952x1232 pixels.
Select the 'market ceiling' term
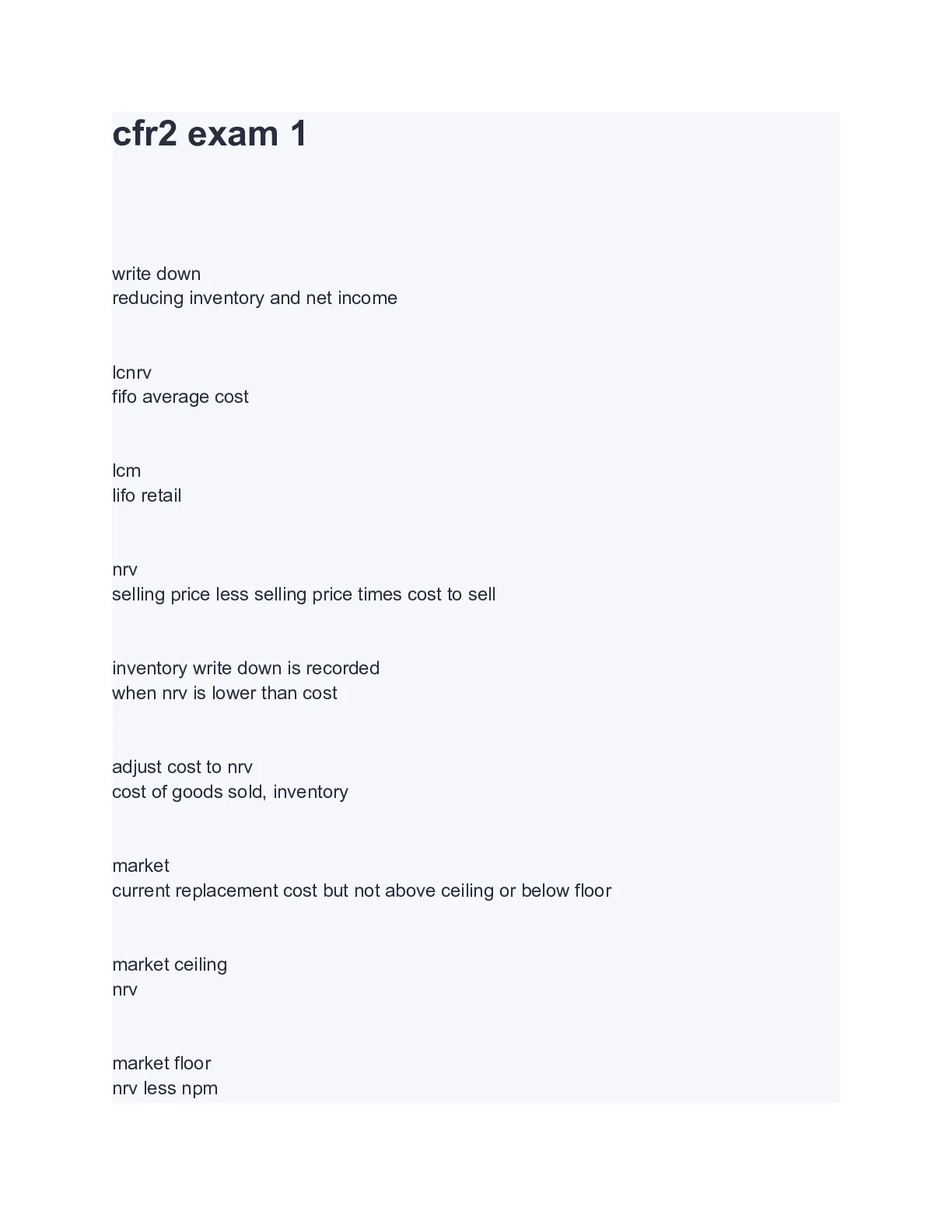pos(170,964)
